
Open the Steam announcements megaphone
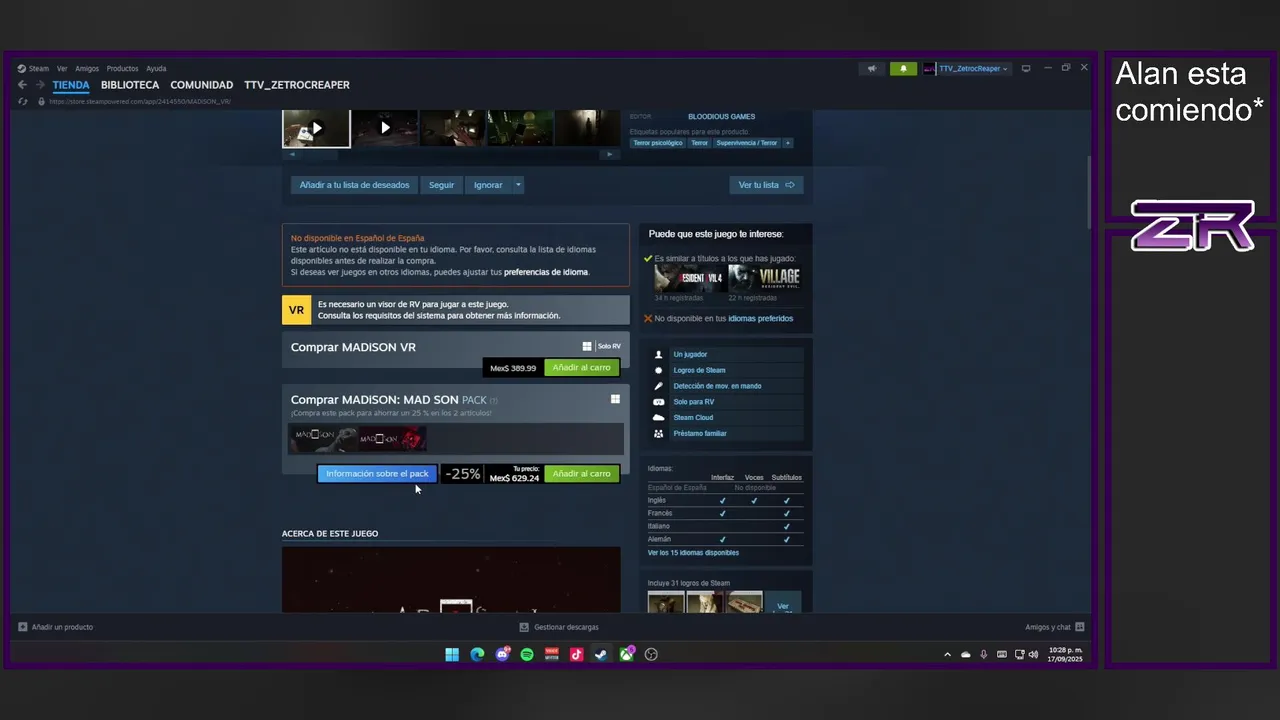pyautogui.click(x=872, y=69)
